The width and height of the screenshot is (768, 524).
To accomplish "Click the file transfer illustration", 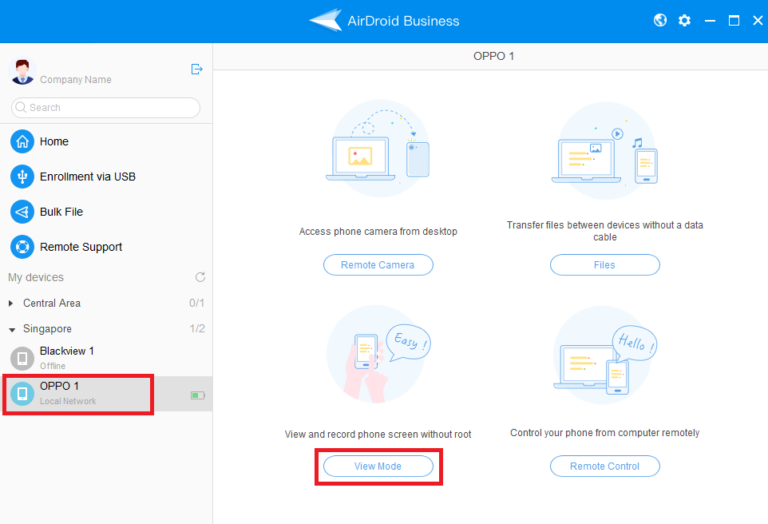I will (605, 151).
